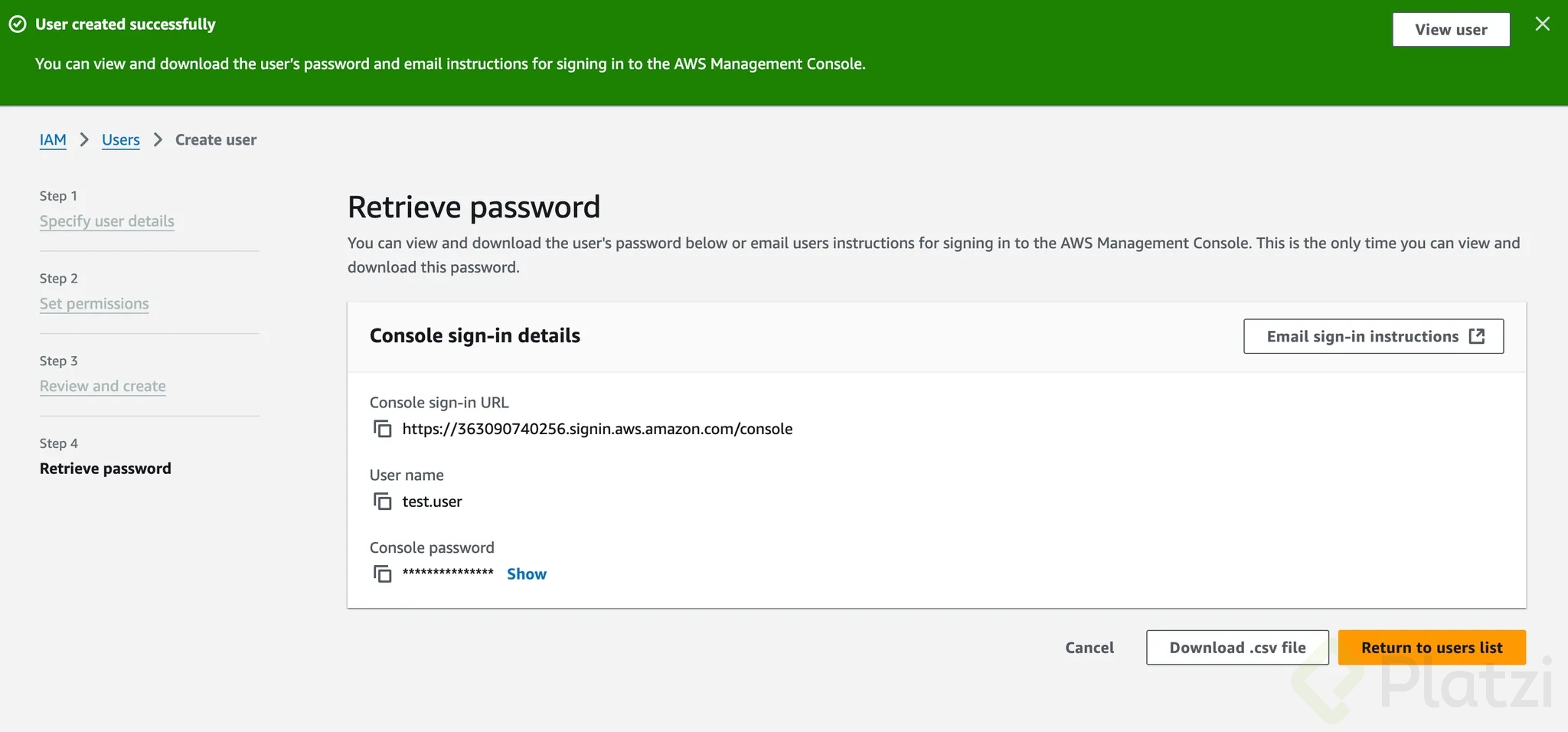Click the external link icon for email instructions
Image resolution: width=1568 pixels, height=732 pixels.
click(1477, 336)
